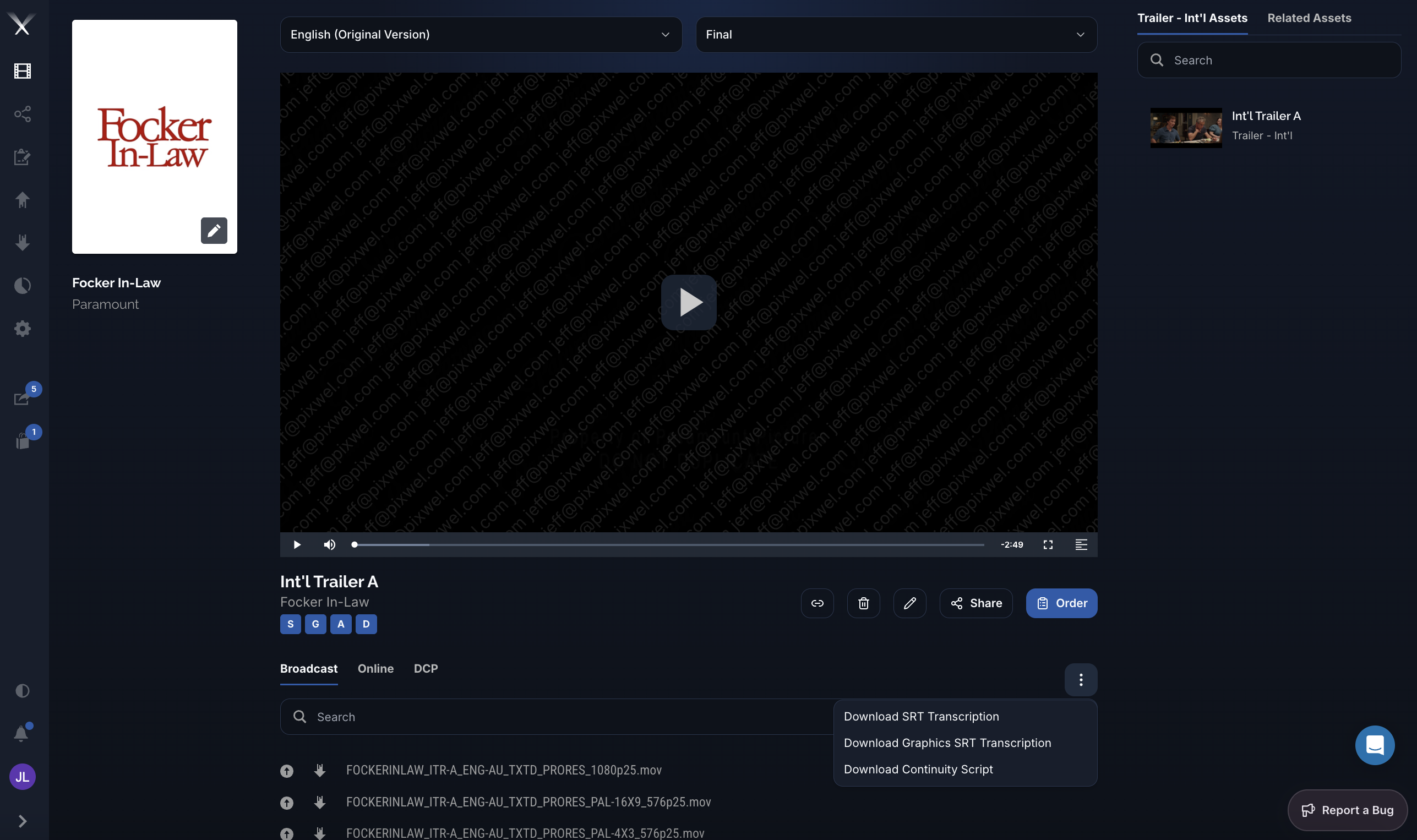
Task: Switch to the Broadcast tab
Action: (308, 669)
